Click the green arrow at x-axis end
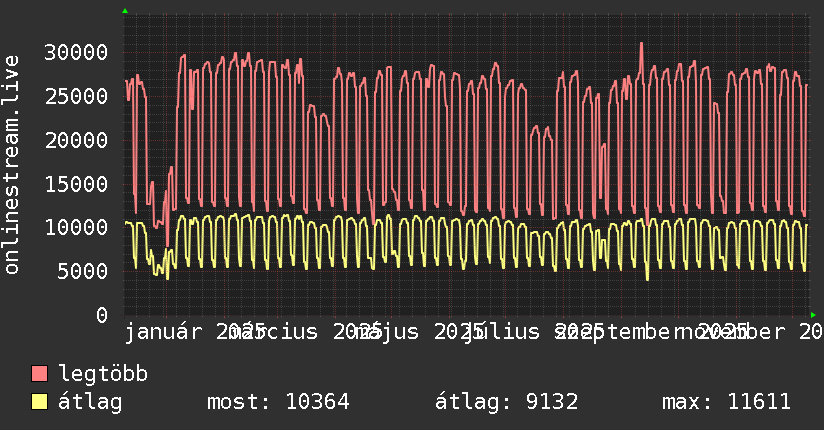The image size is (824, 430). (x=813, y=315)
